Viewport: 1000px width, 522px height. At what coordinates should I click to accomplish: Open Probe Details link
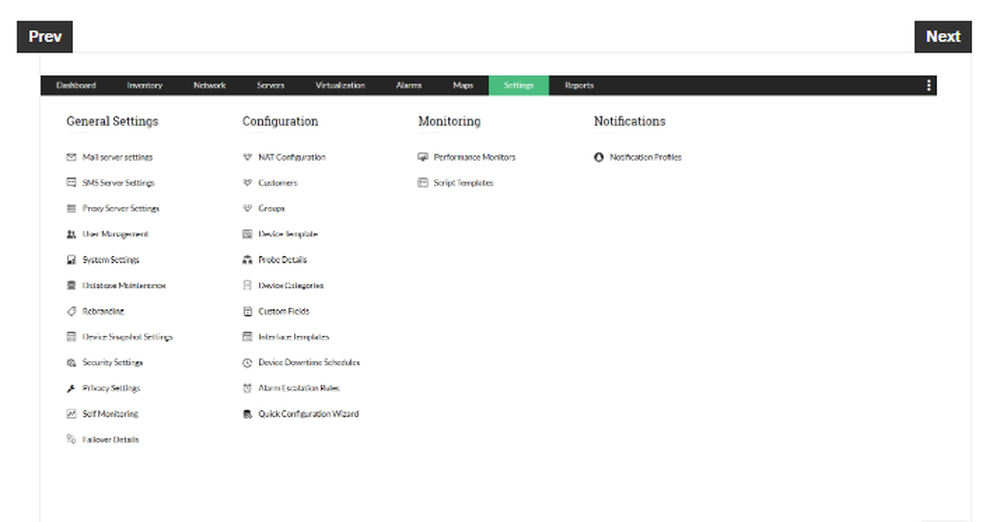click(283, 260)
